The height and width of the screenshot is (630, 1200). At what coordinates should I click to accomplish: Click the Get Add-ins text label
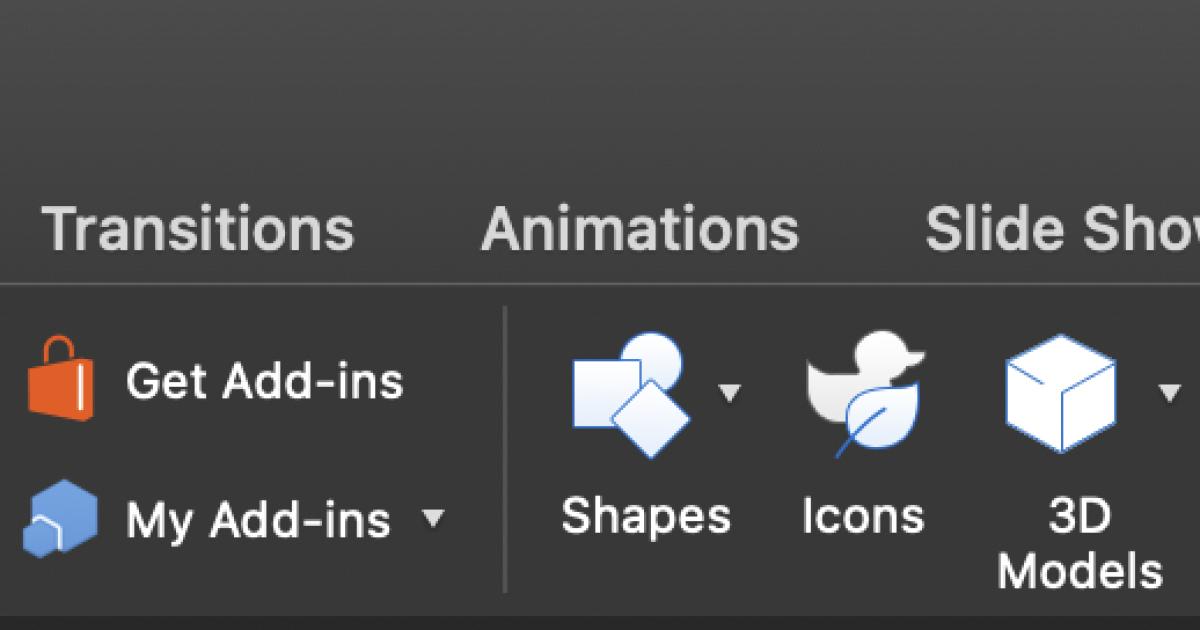pyautogui.click(x=264, y=381)
